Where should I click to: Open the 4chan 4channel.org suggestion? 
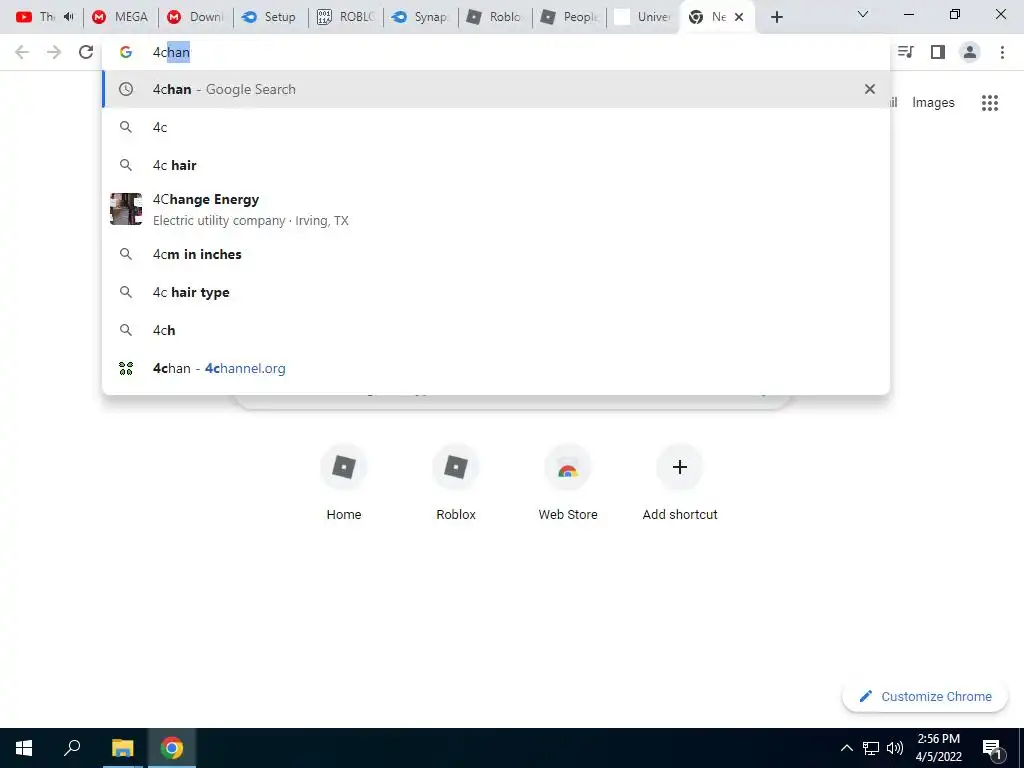pos(496,368)
